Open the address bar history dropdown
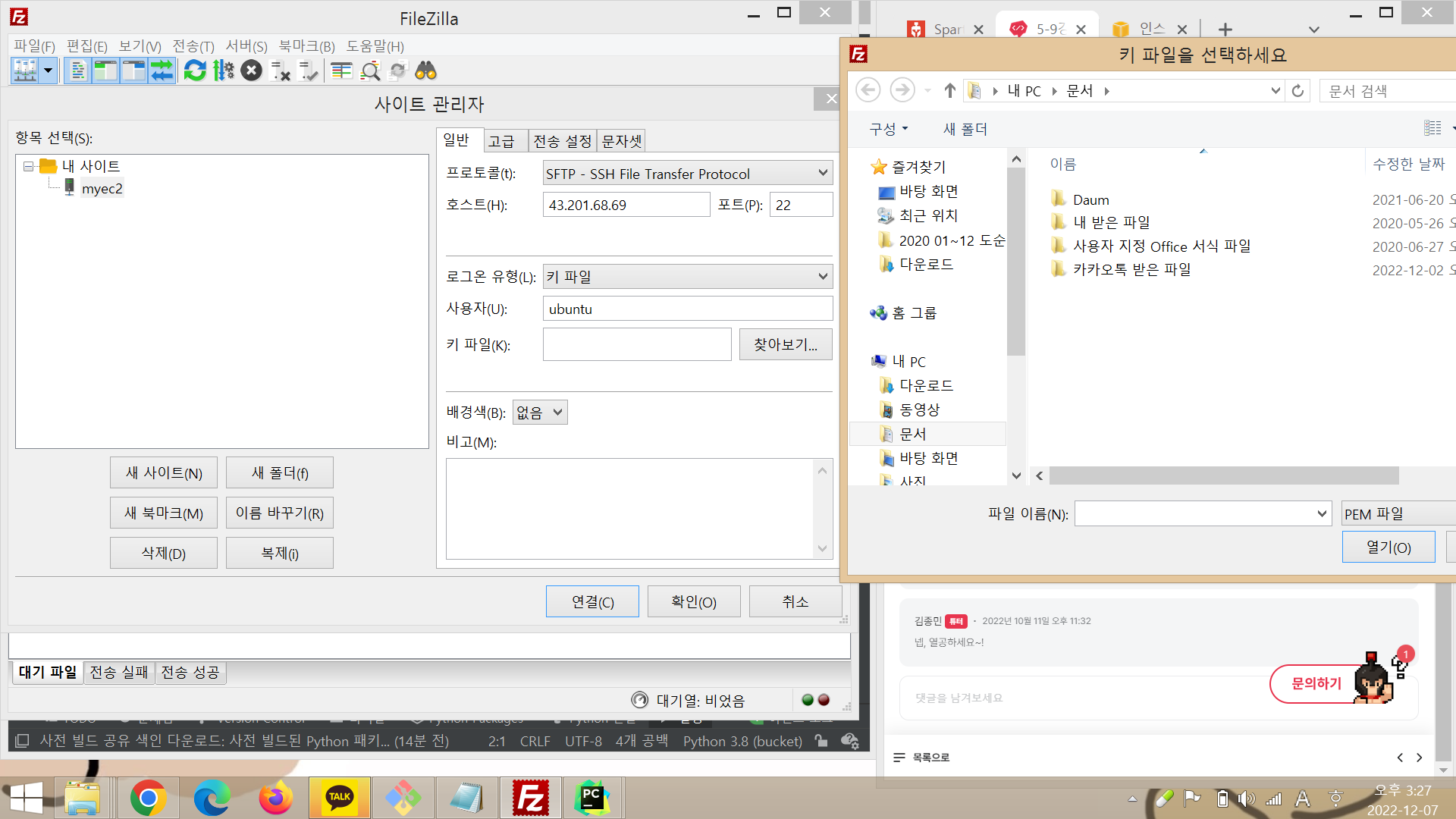 tap(1276, 91)
